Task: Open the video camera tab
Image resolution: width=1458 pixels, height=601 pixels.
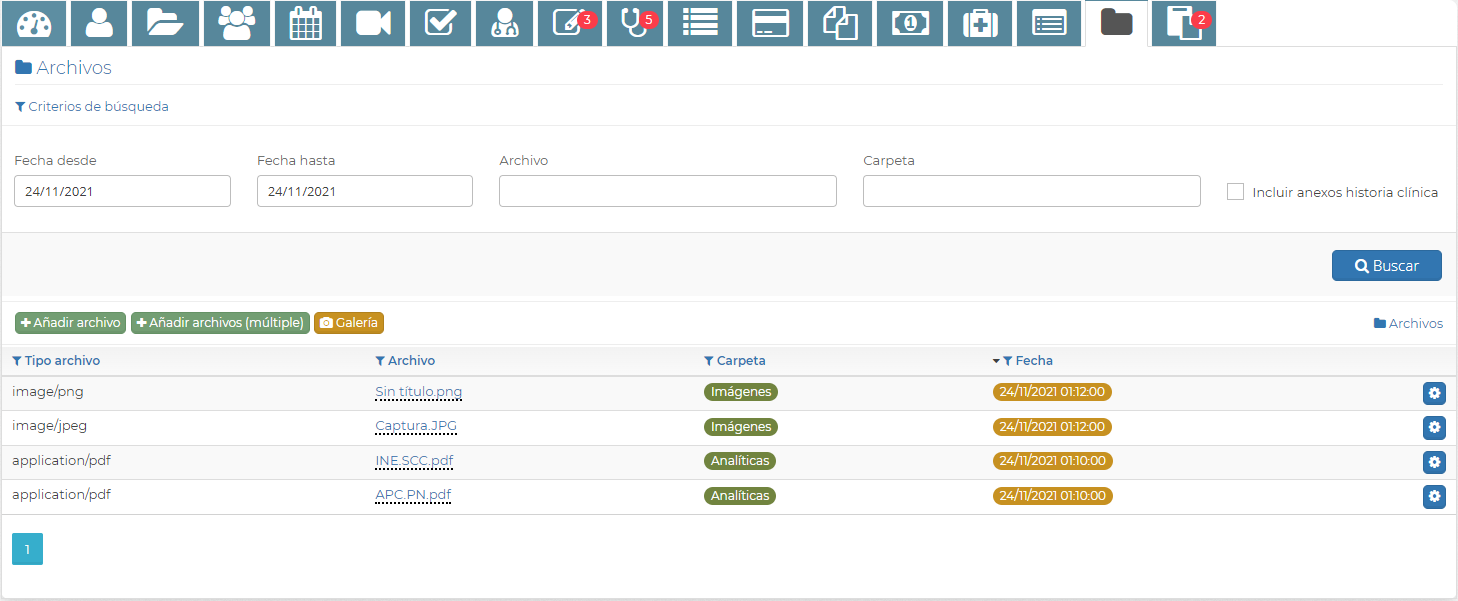Action: [372, 24]
